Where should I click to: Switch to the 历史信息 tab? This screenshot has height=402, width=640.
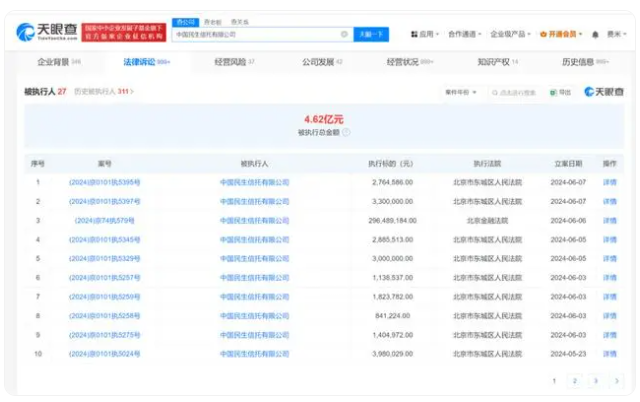(x=585, y=62)
